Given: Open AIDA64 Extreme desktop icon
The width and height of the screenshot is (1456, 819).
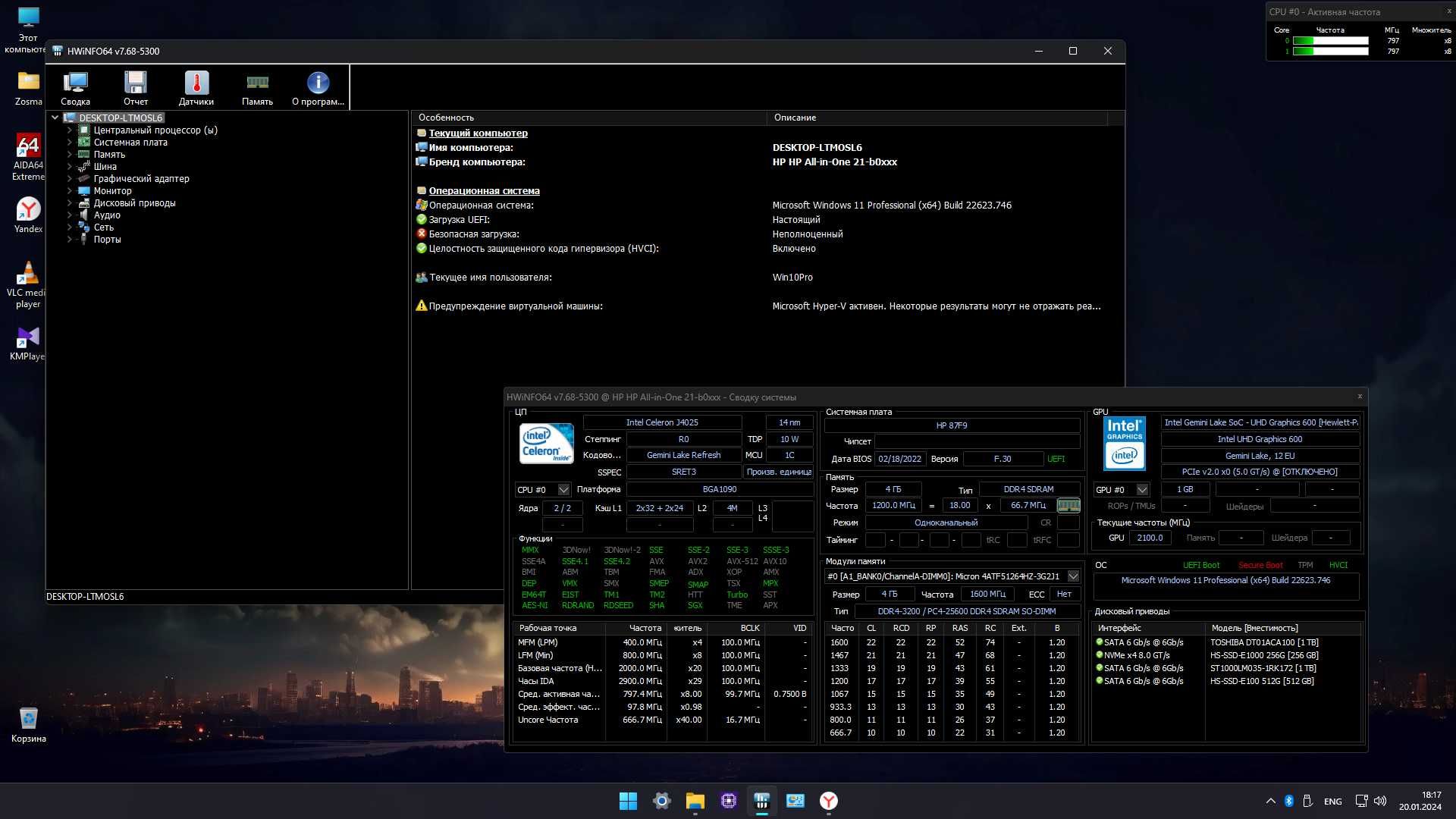Looking at the screenshot, I should pos(28,158).
